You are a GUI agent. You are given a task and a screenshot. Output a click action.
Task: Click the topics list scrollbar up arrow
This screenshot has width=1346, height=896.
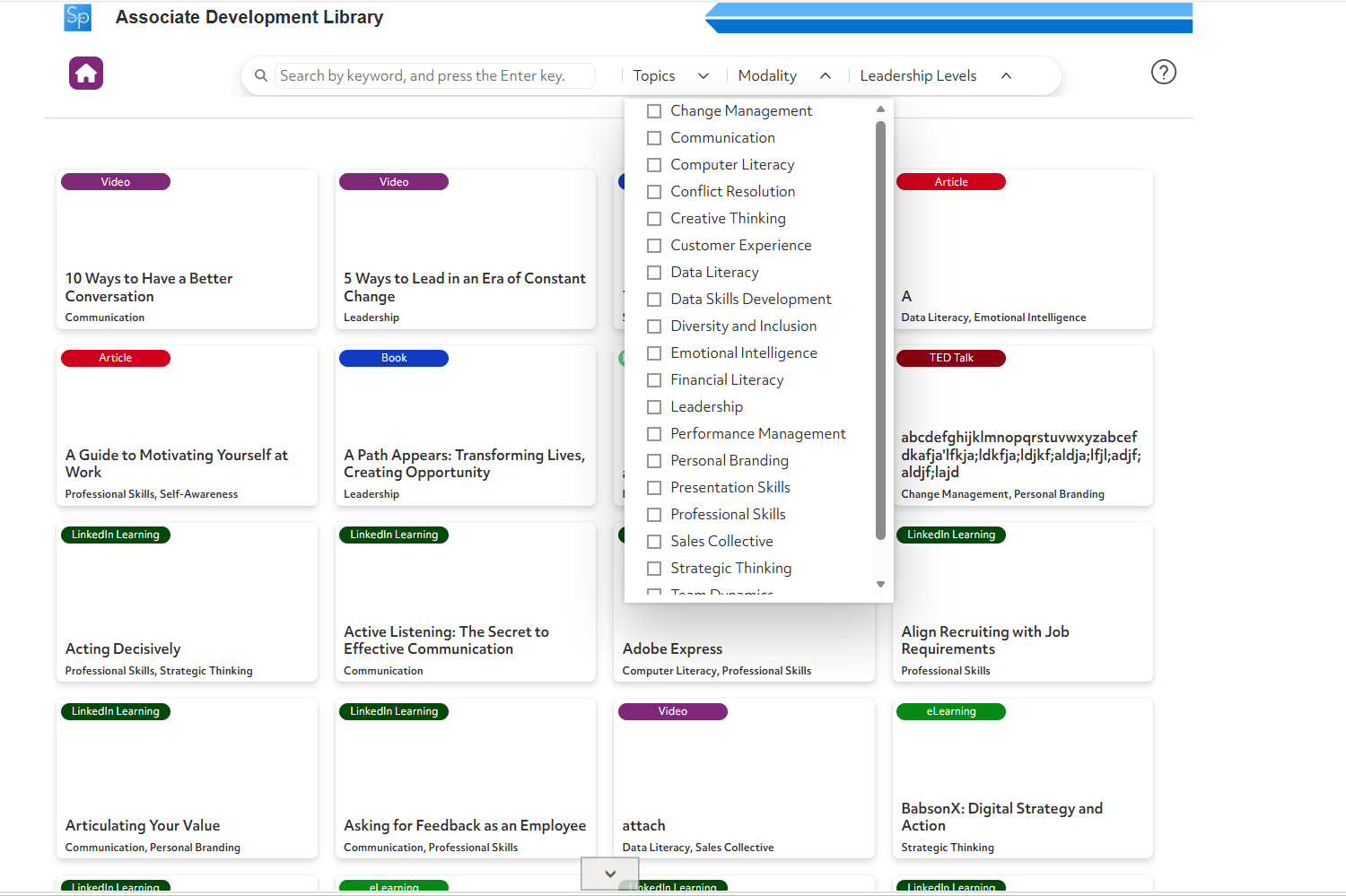coord(880,109)
